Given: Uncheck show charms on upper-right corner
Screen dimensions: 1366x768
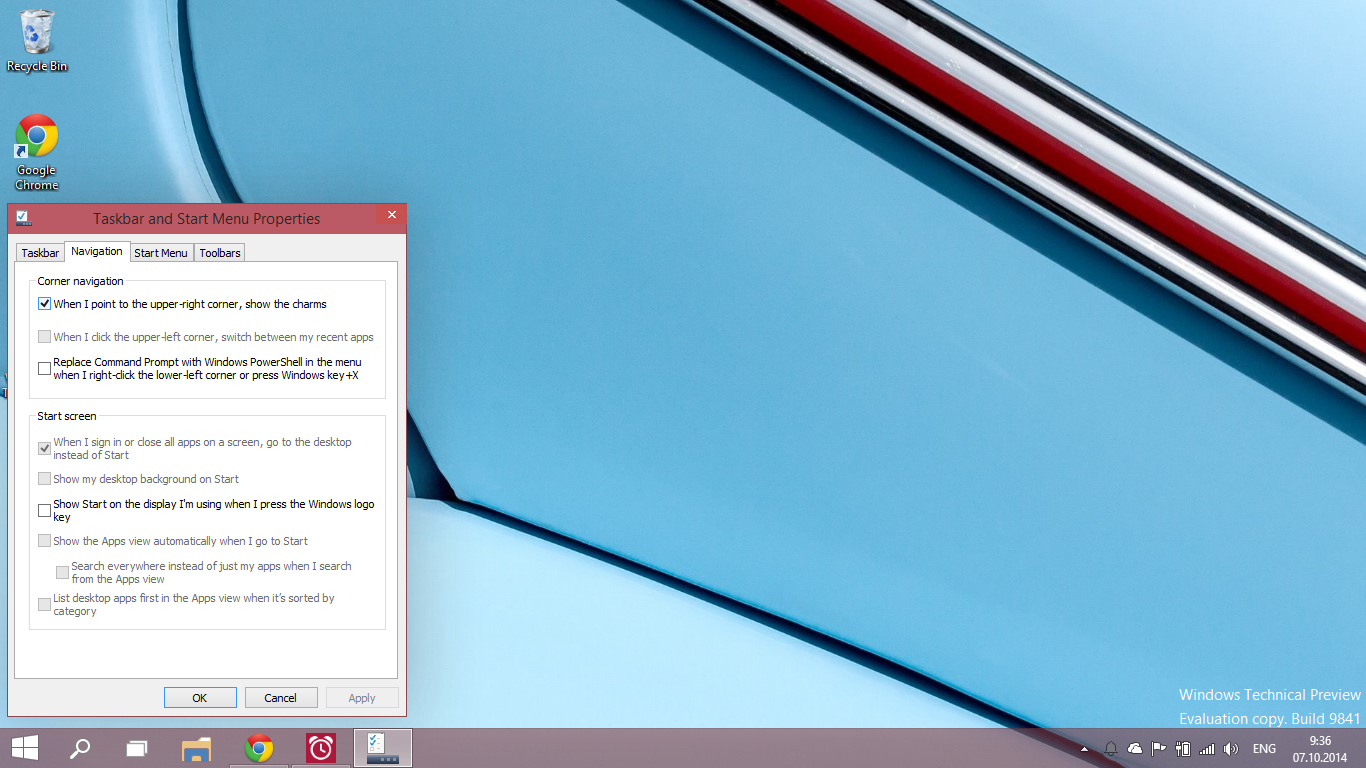Looking at the screenshot, I should pos(44,304).
